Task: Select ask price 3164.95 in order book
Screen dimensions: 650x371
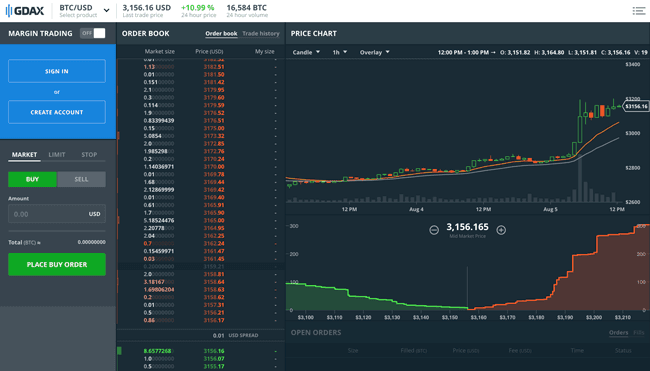Action: [x=214, y=228]
